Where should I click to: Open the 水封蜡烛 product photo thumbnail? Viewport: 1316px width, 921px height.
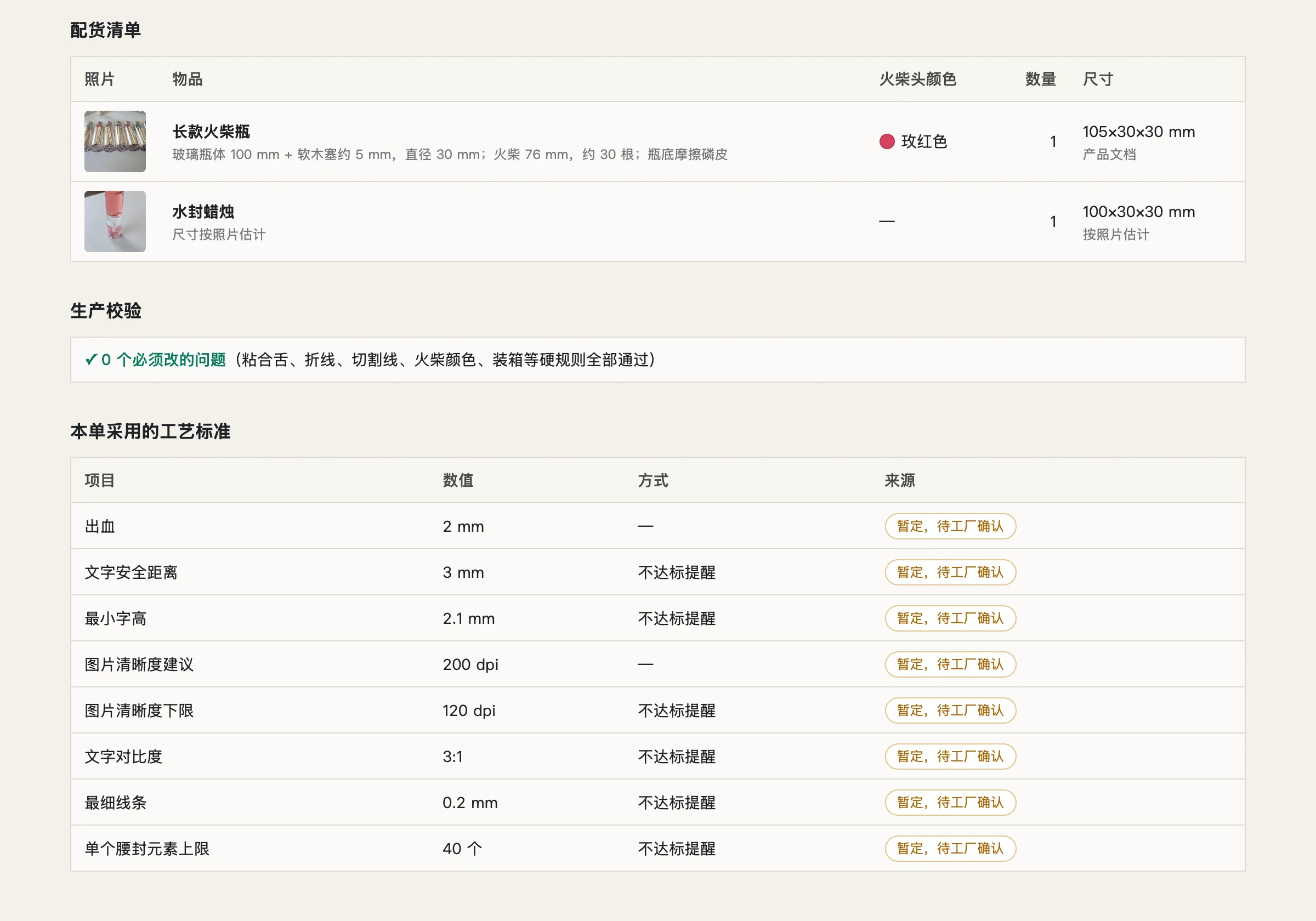(x=115, y=221)
